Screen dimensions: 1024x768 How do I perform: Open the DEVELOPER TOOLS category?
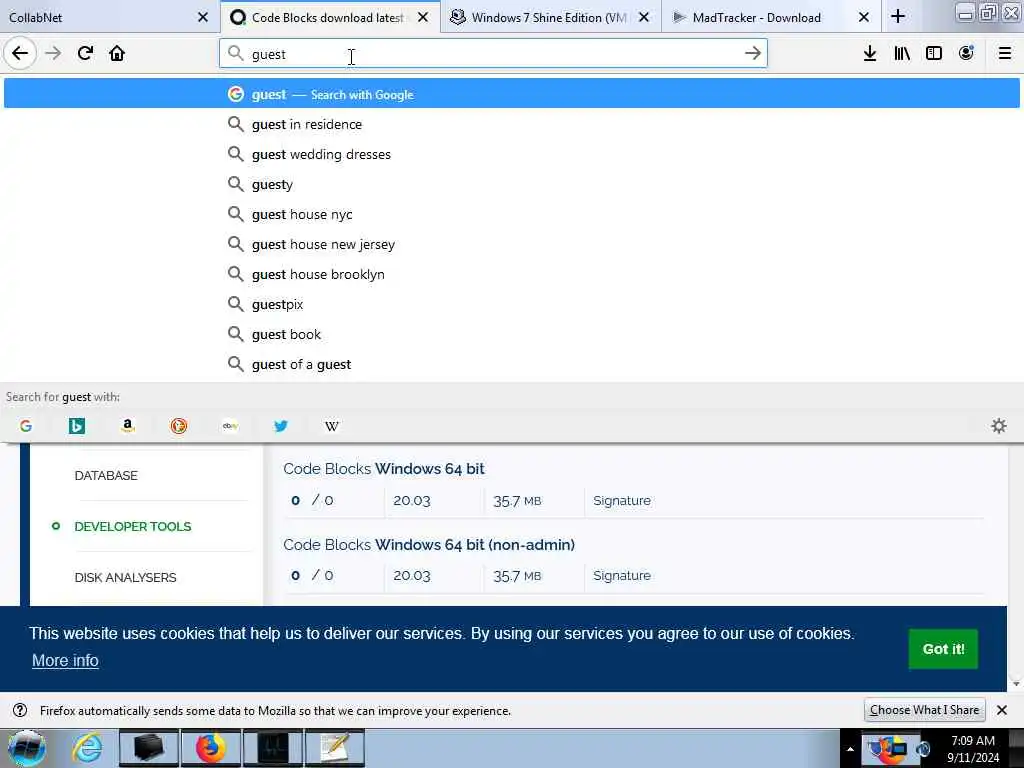133,526
